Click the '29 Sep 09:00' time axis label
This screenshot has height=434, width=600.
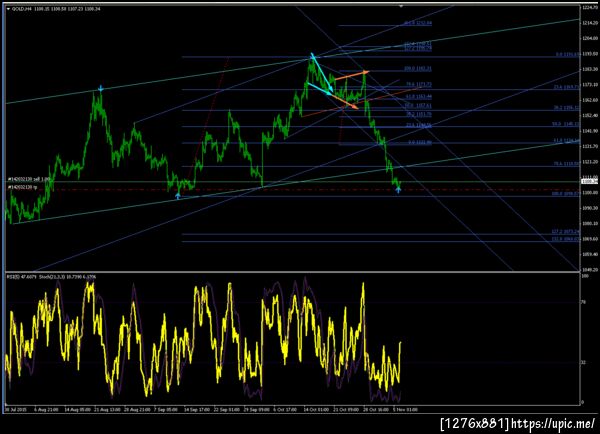pos(256,410)
